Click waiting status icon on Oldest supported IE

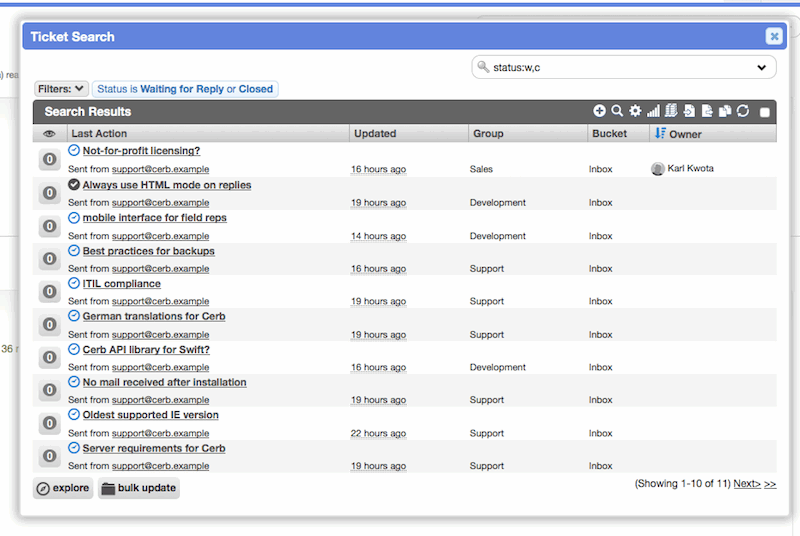tap(74, 414)
